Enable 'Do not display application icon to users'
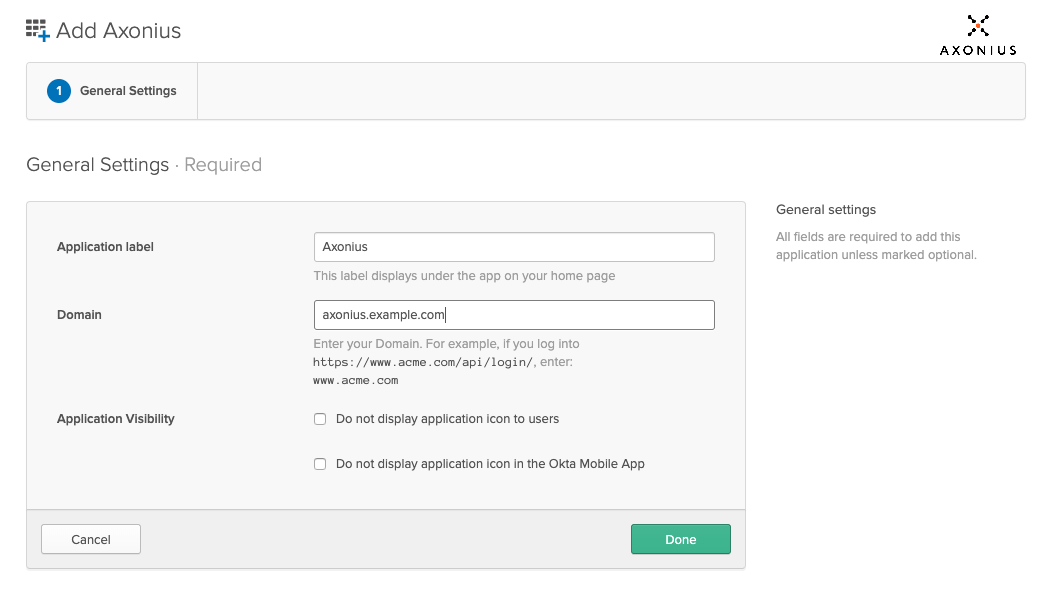This screenshot has height=590, width=1058. pyautogui.click(x=321, y=419)
